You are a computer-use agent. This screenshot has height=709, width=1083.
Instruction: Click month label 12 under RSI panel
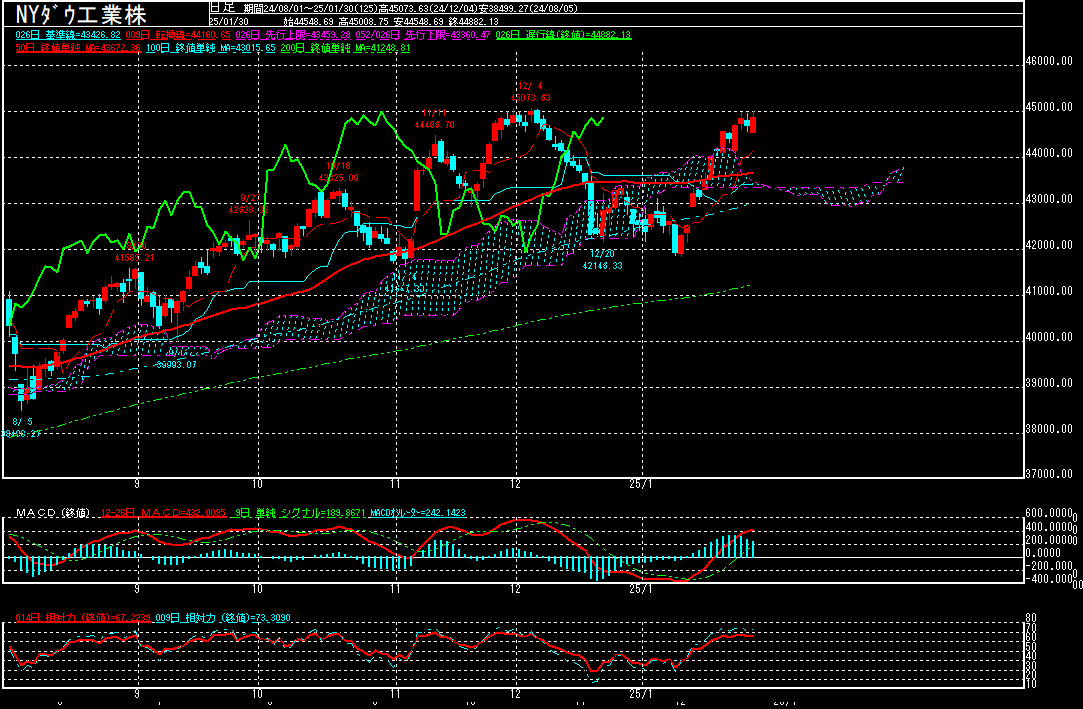click(515, 694)
